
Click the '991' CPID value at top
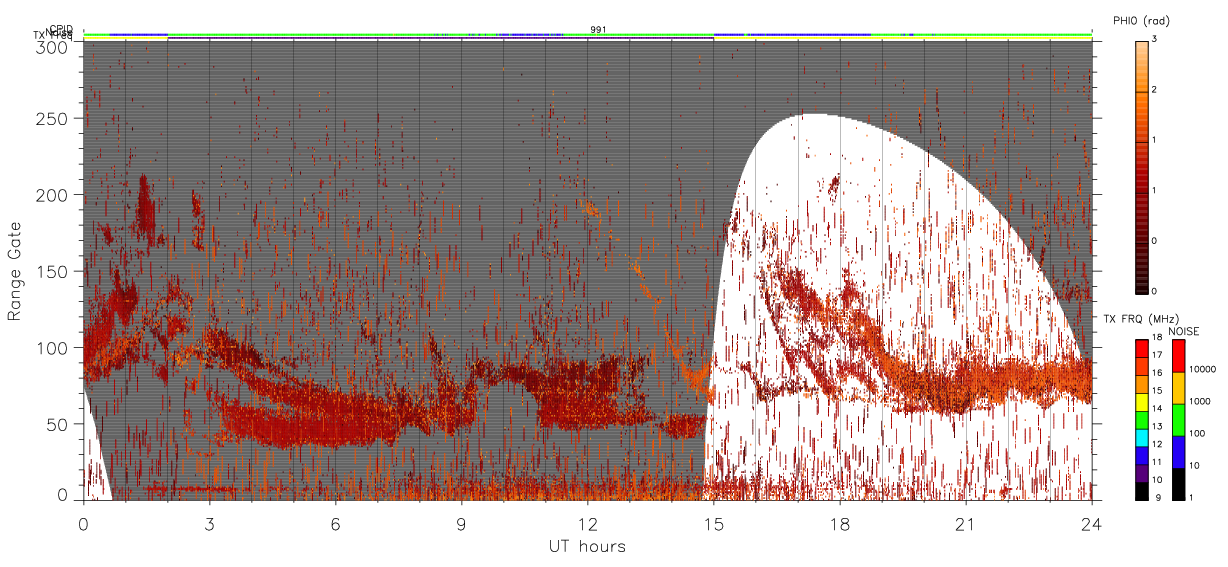[598, 30]
